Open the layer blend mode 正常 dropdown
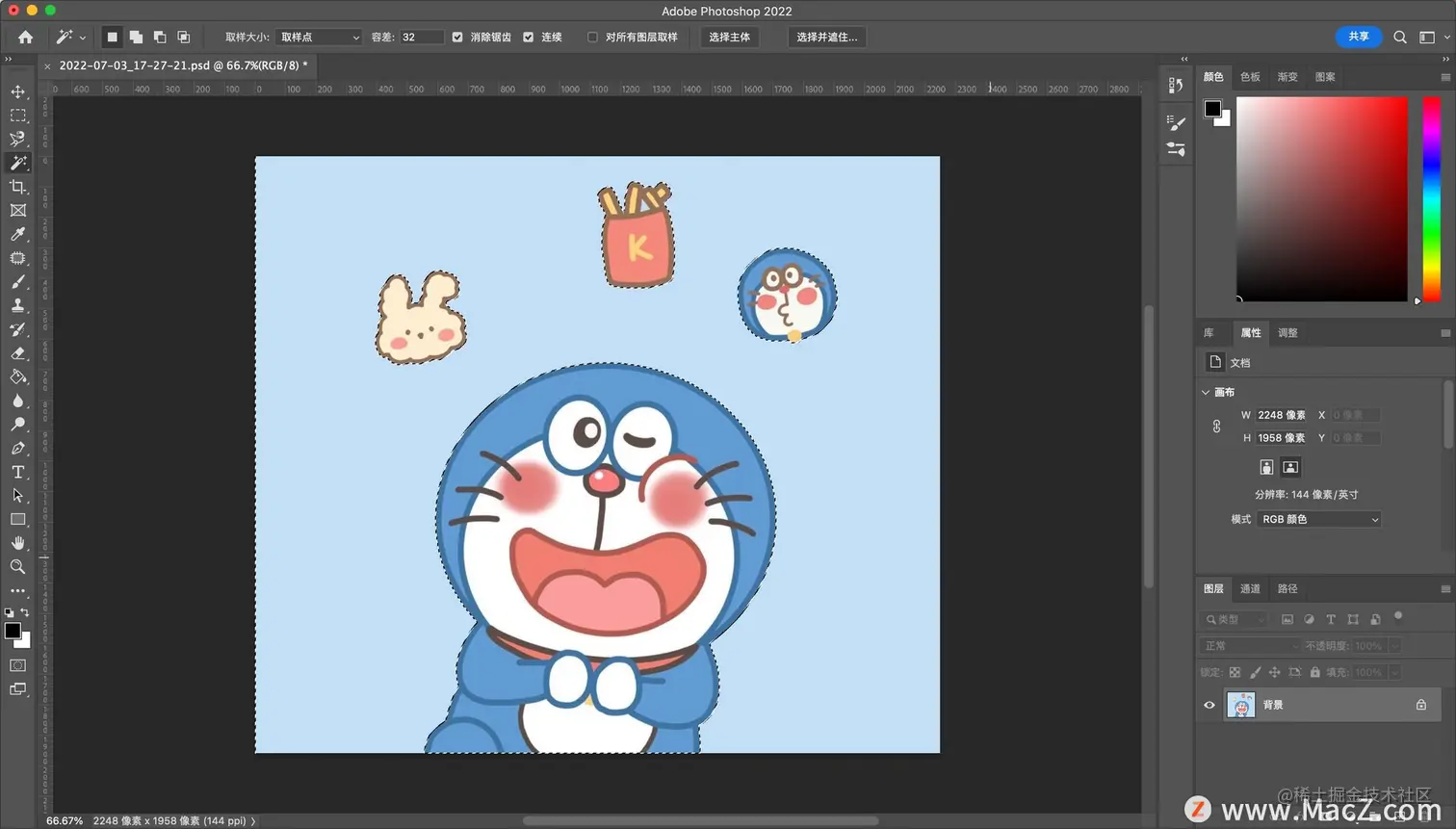 (x=1250, y=645)
